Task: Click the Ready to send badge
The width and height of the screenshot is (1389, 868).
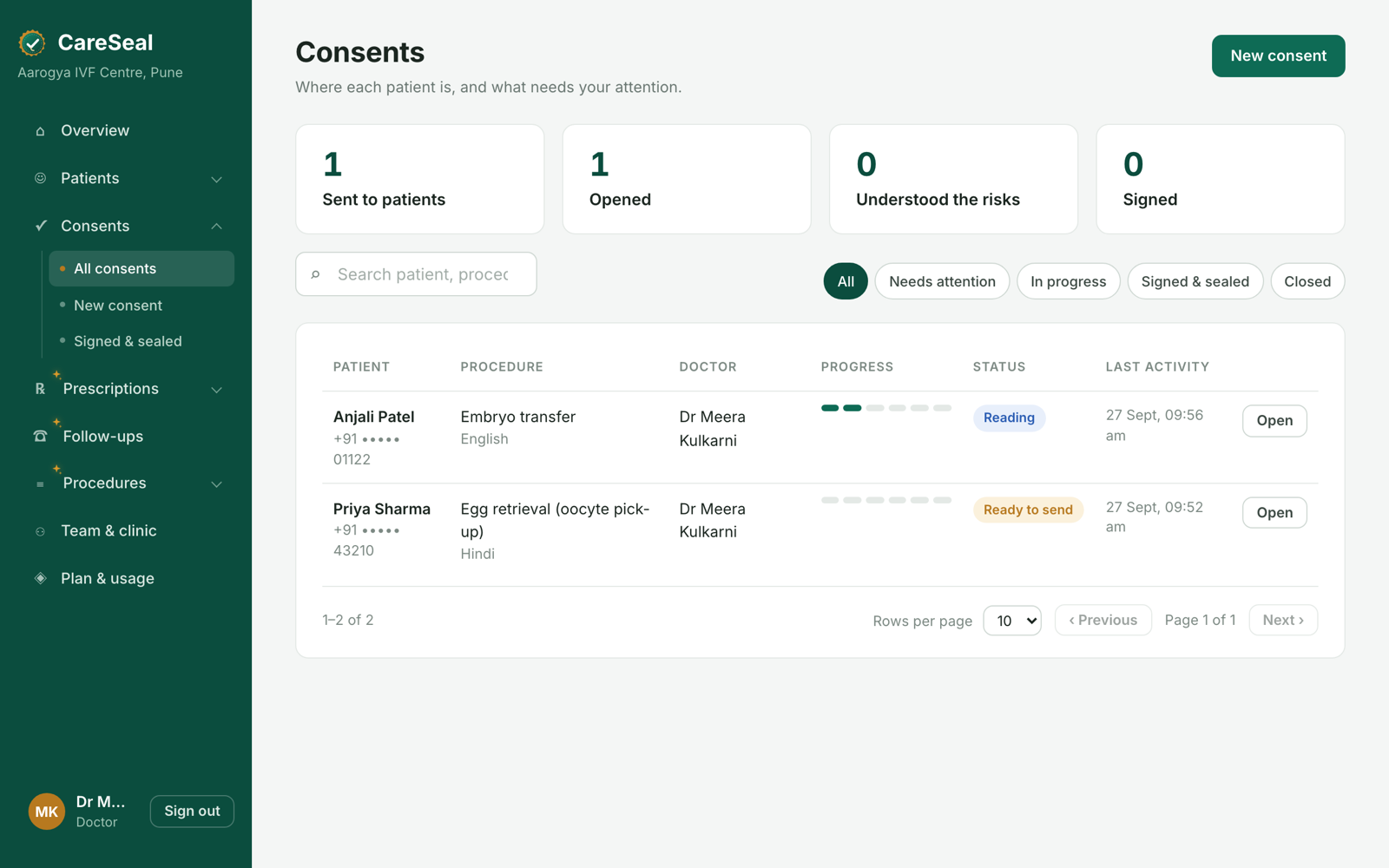Action: click(x=1028, y=510)
